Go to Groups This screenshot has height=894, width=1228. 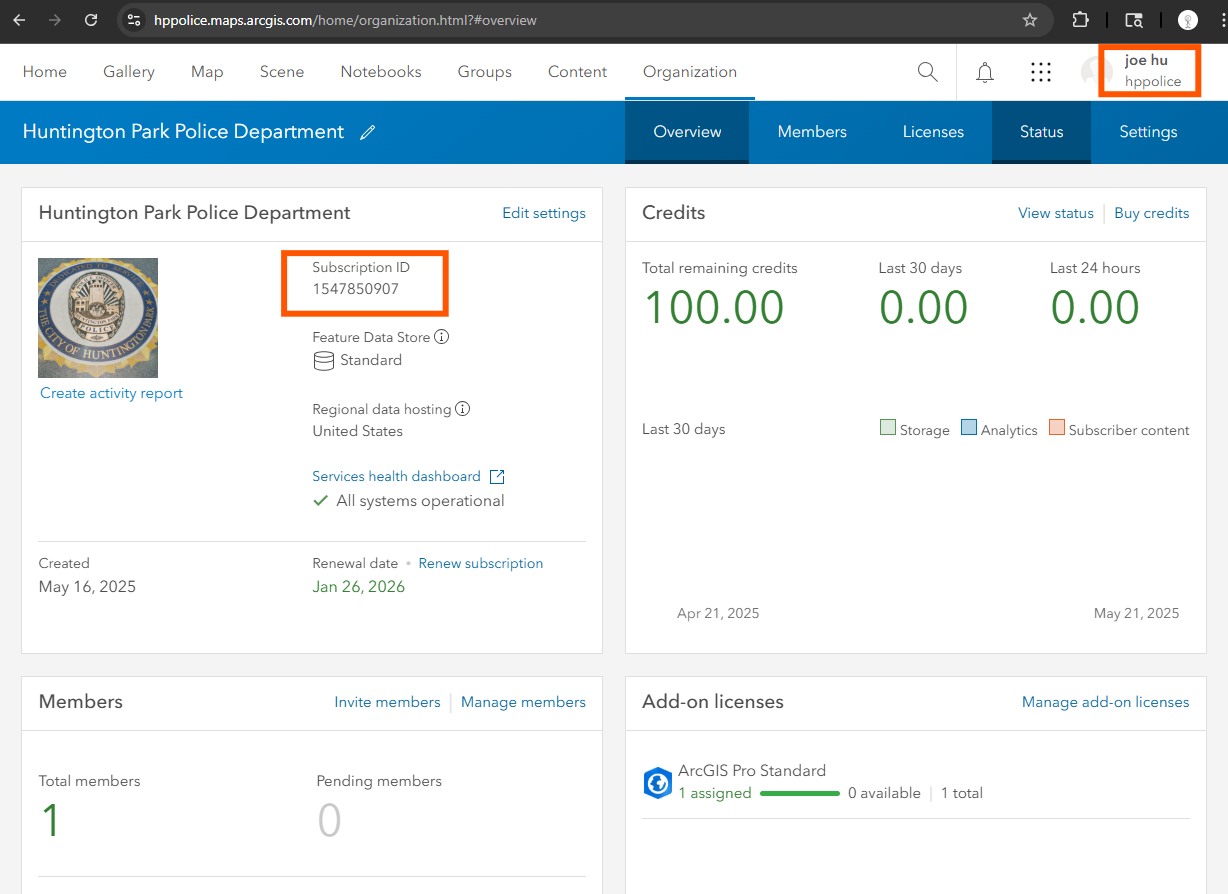(x=485, y=72)
